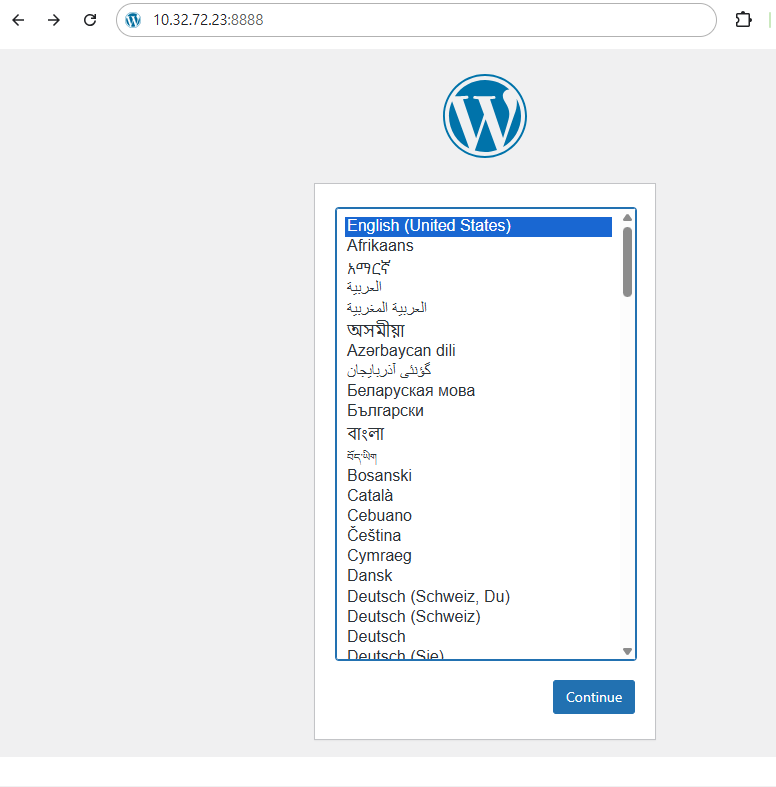776x787 pixels.
Task: Click the browser back arrow
Action: 18,20
